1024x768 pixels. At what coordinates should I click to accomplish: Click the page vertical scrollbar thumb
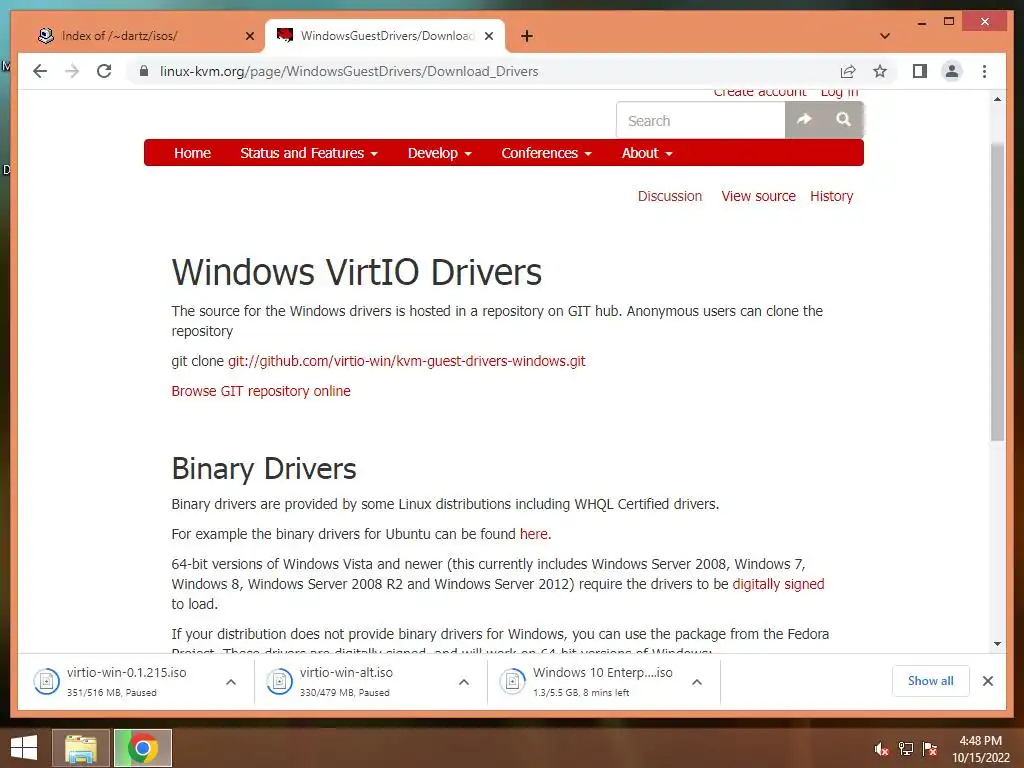click(x=997, y=292)
